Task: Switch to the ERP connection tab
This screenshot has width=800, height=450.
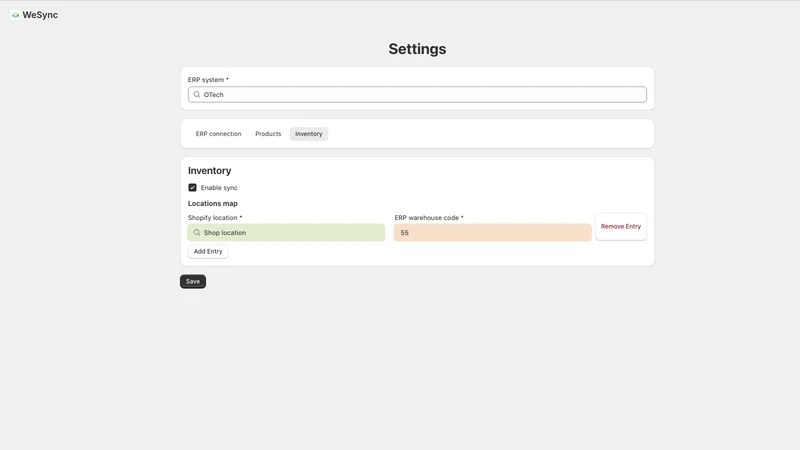Action: (x=218, y=134)
